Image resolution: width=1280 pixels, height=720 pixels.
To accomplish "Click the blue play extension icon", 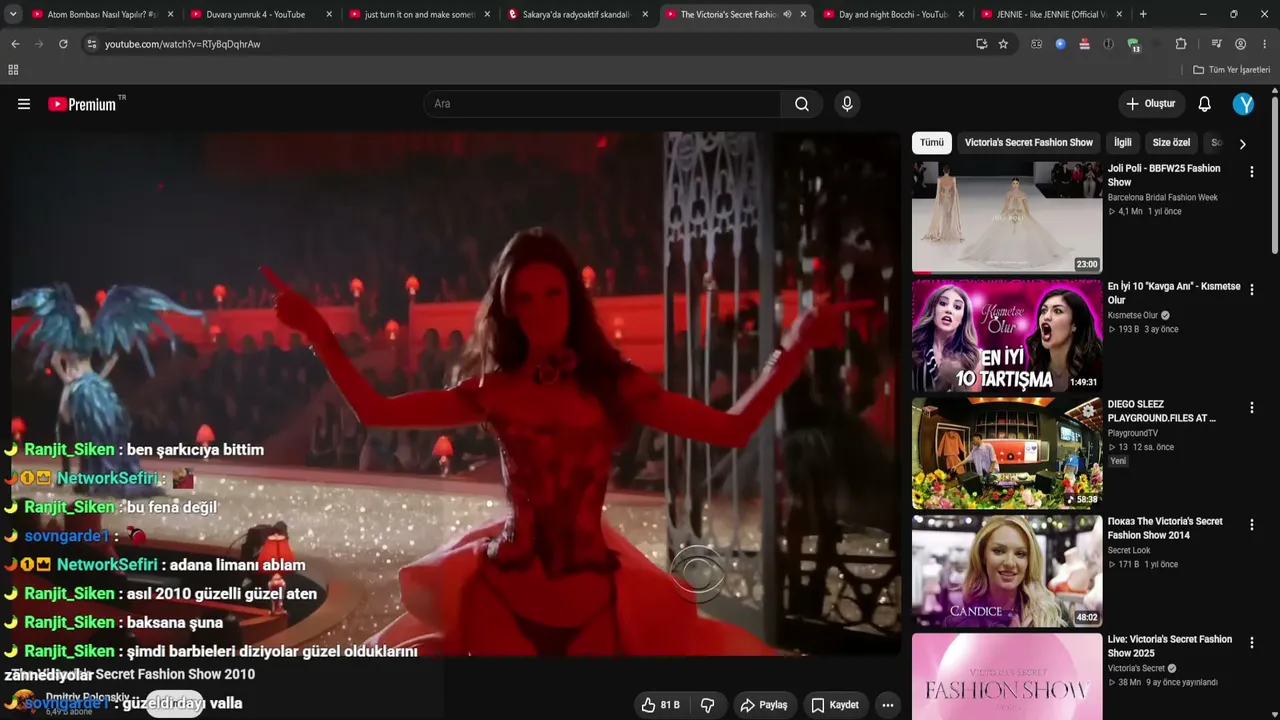I will (1060, 44).
